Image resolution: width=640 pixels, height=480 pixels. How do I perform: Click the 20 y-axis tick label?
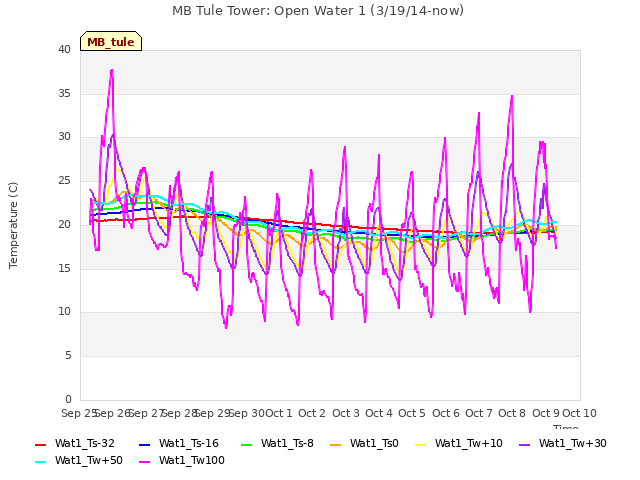(64, 224)
